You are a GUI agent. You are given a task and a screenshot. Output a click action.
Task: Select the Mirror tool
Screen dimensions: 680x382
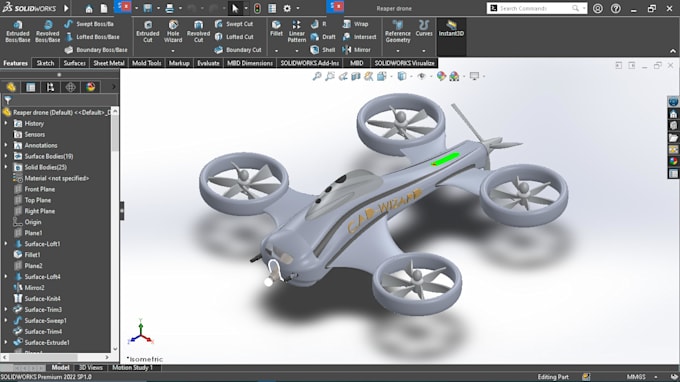pos(357,50)
